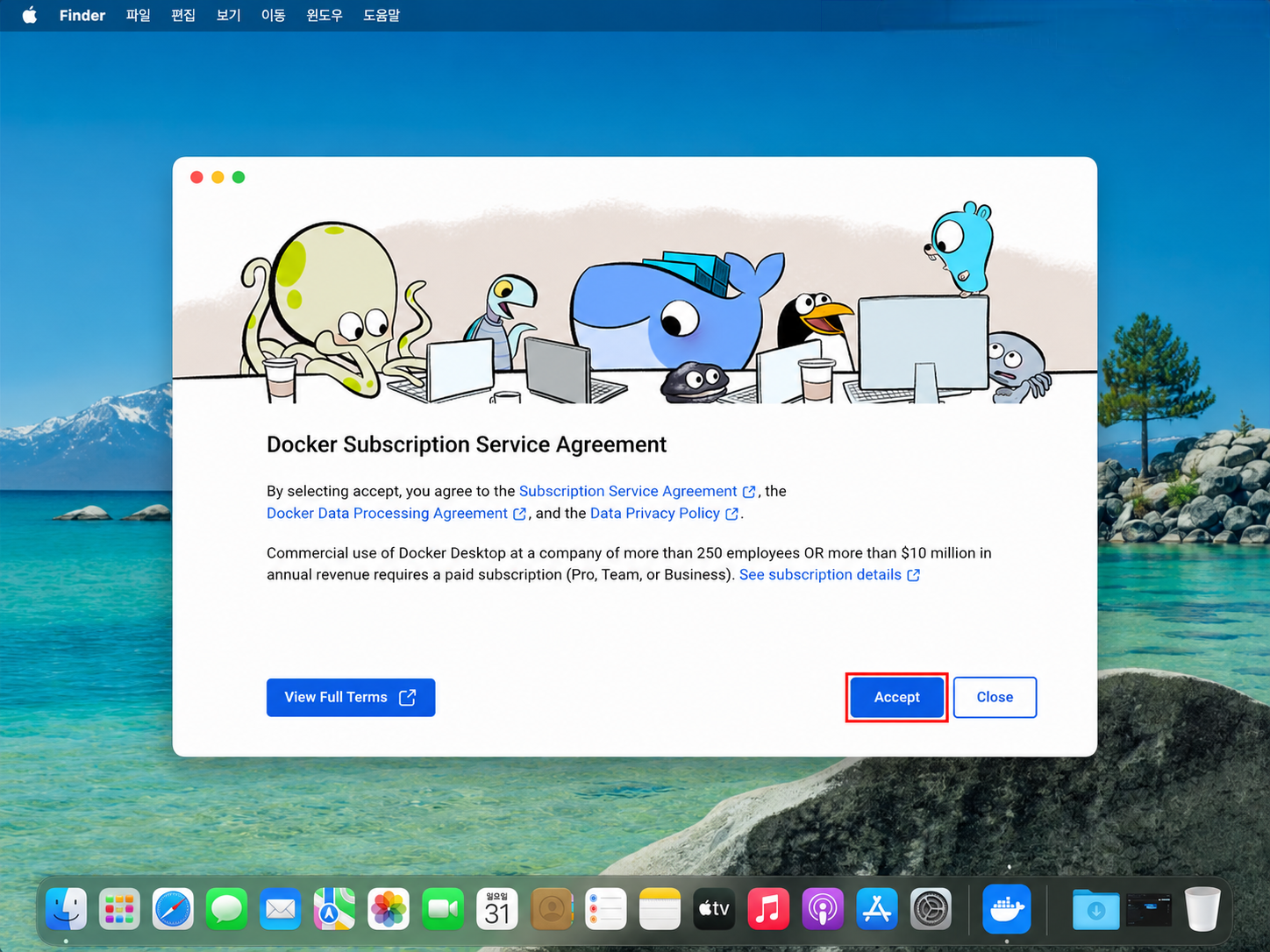Open Music in the Dock

pyautogui.click(x=768, y=909)
